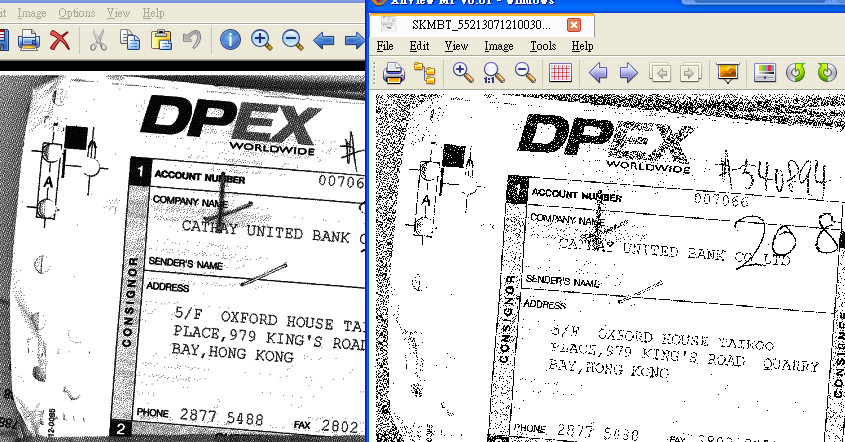This screenshot has width=845, height=442.
Task: Delete file with the red X icon
Action: pos(60,40)
